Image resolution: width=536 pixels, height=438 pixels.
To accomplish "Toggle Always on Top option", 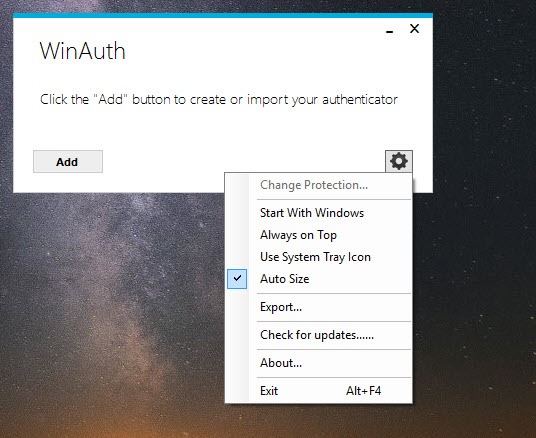I will [298, 235].
